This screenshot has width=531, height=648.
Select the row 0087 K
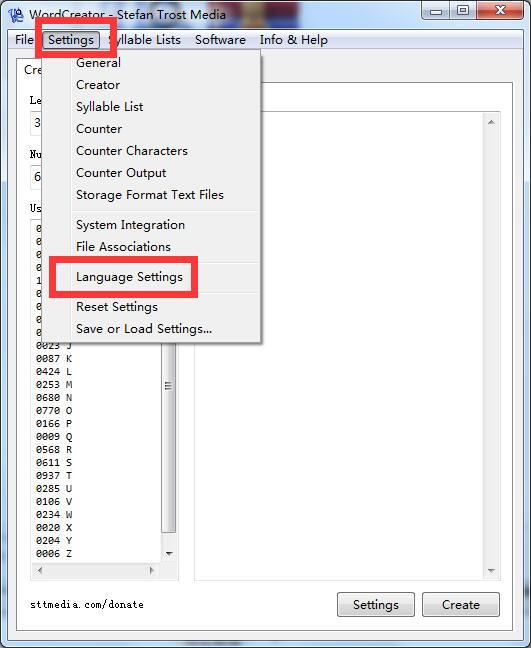(54, 359)
